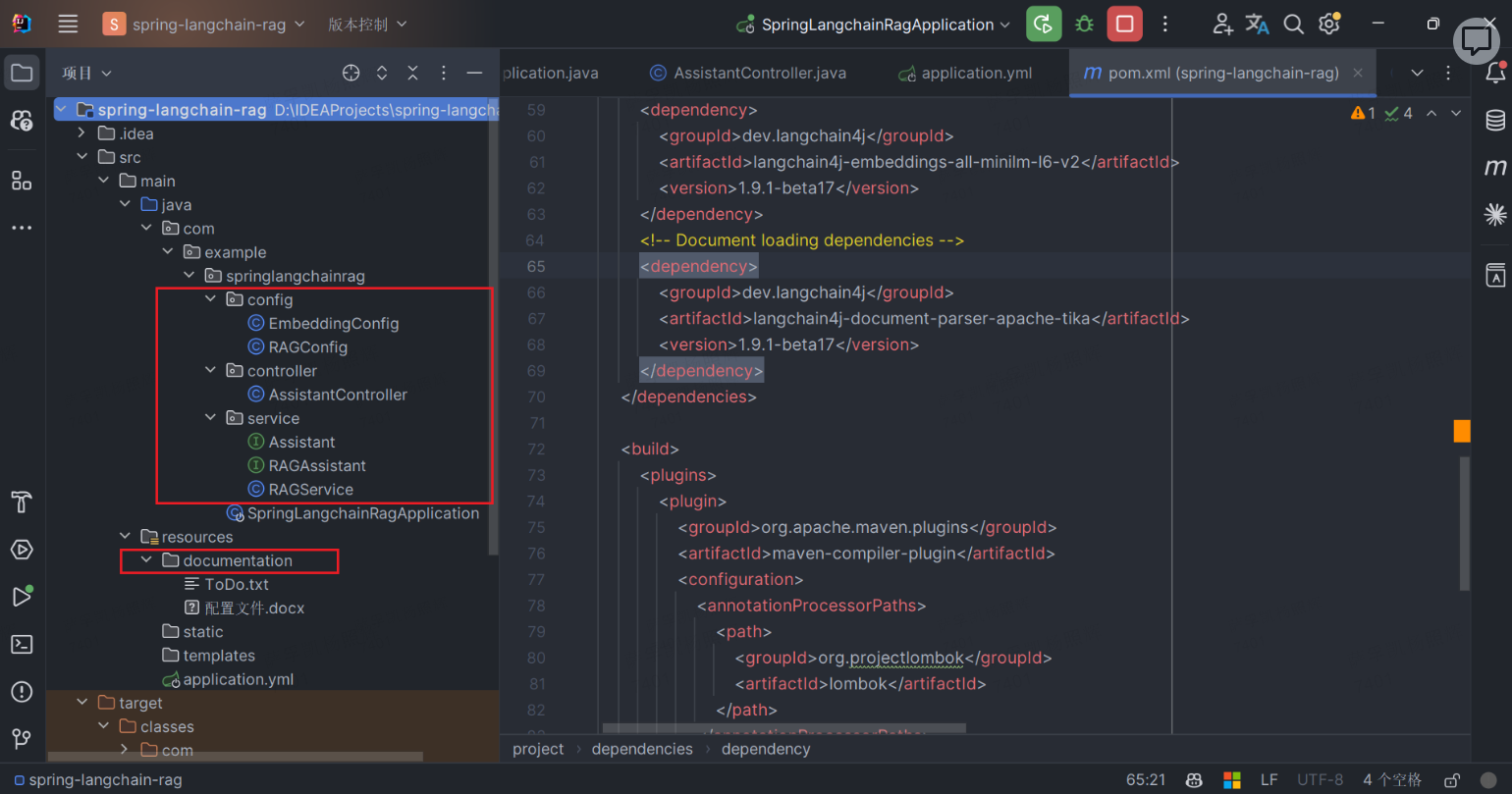Viewport: 1512px width, 794px height.
Task: Collapse the documentation folder
Action: (x=145, y=560)
